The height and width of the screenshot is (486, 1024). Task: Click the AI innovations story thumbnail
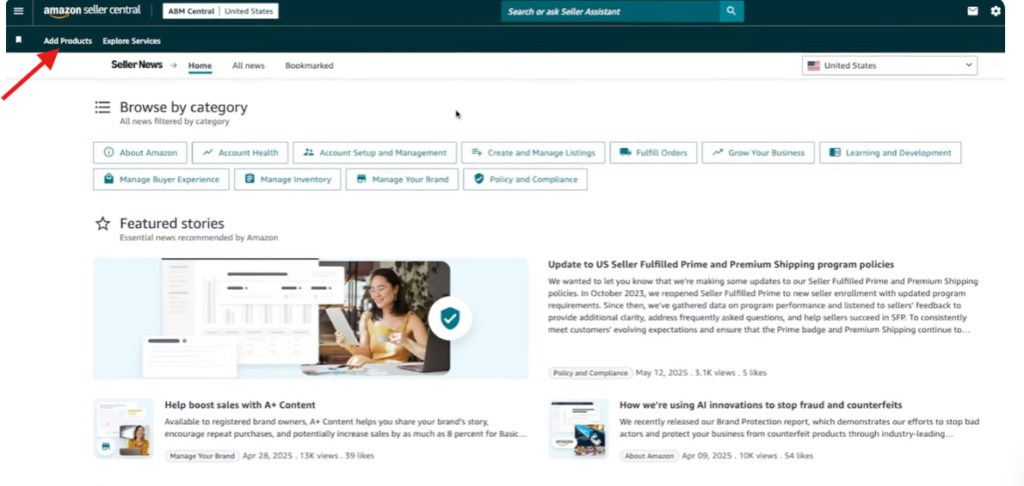click(579, 429)
